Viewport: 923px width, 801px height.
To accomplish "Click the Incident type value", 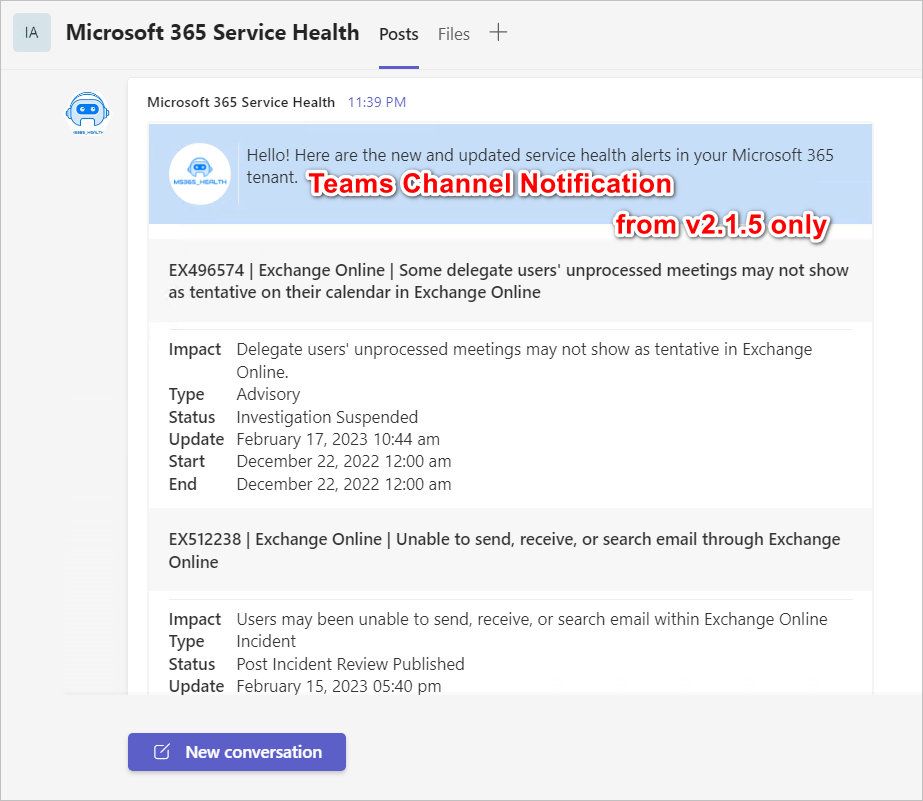I will (x=266, y=642).
